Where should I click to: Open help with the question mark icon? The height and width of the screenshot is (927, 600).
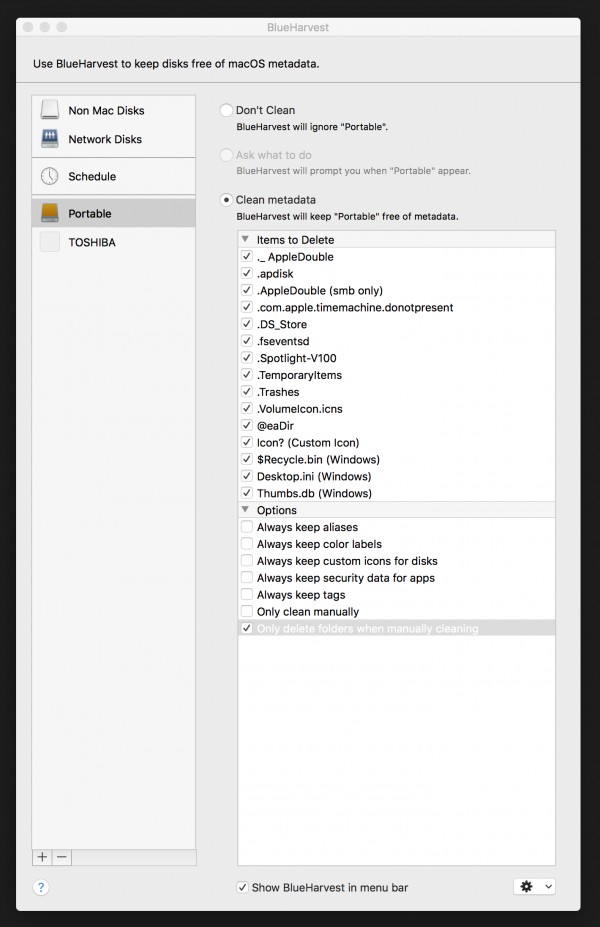point(41,887)
